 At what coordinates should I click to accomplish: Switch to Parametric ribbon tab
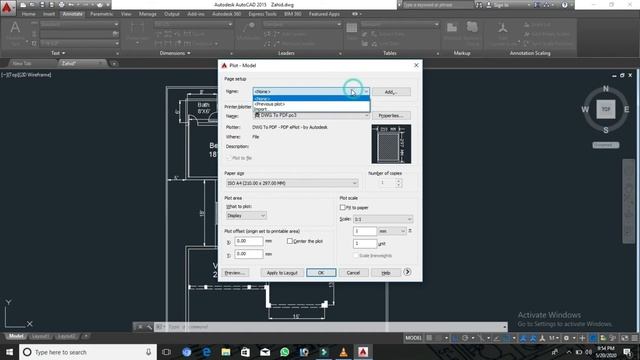102,14
